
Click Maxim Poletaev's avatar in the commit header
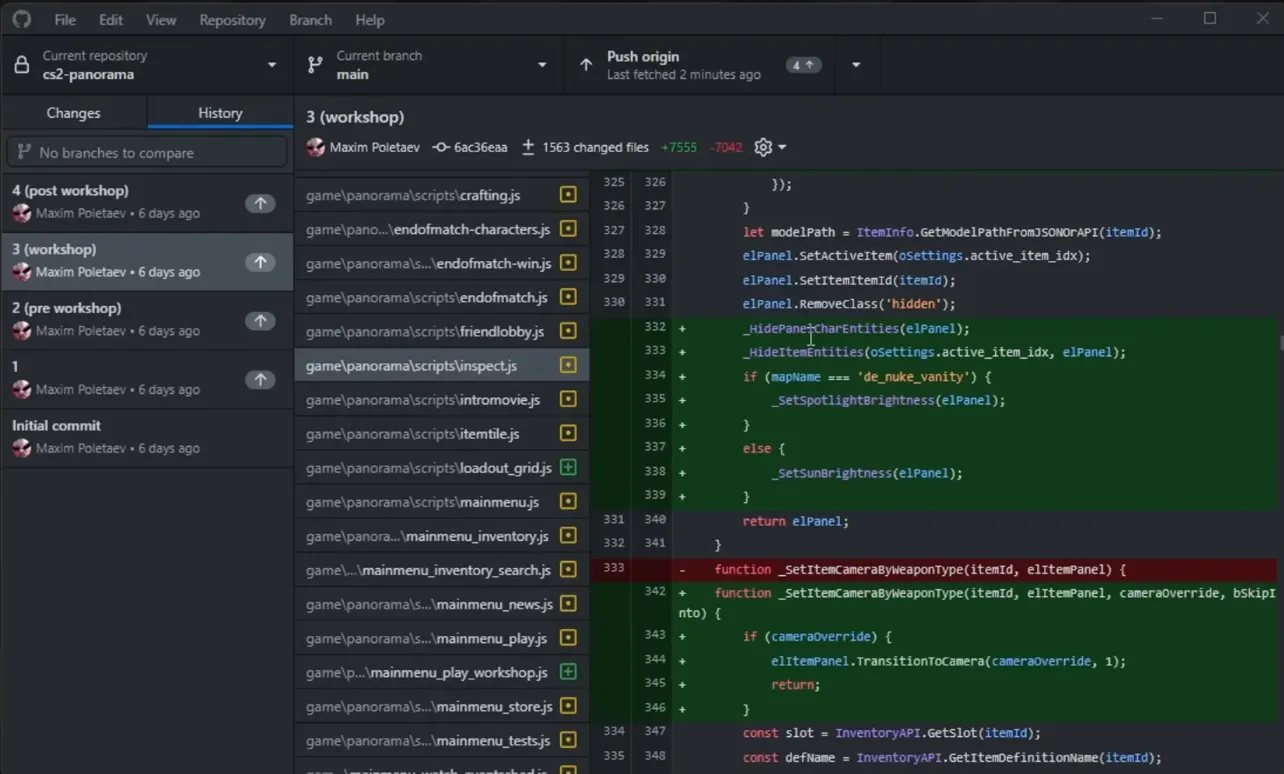316,147
